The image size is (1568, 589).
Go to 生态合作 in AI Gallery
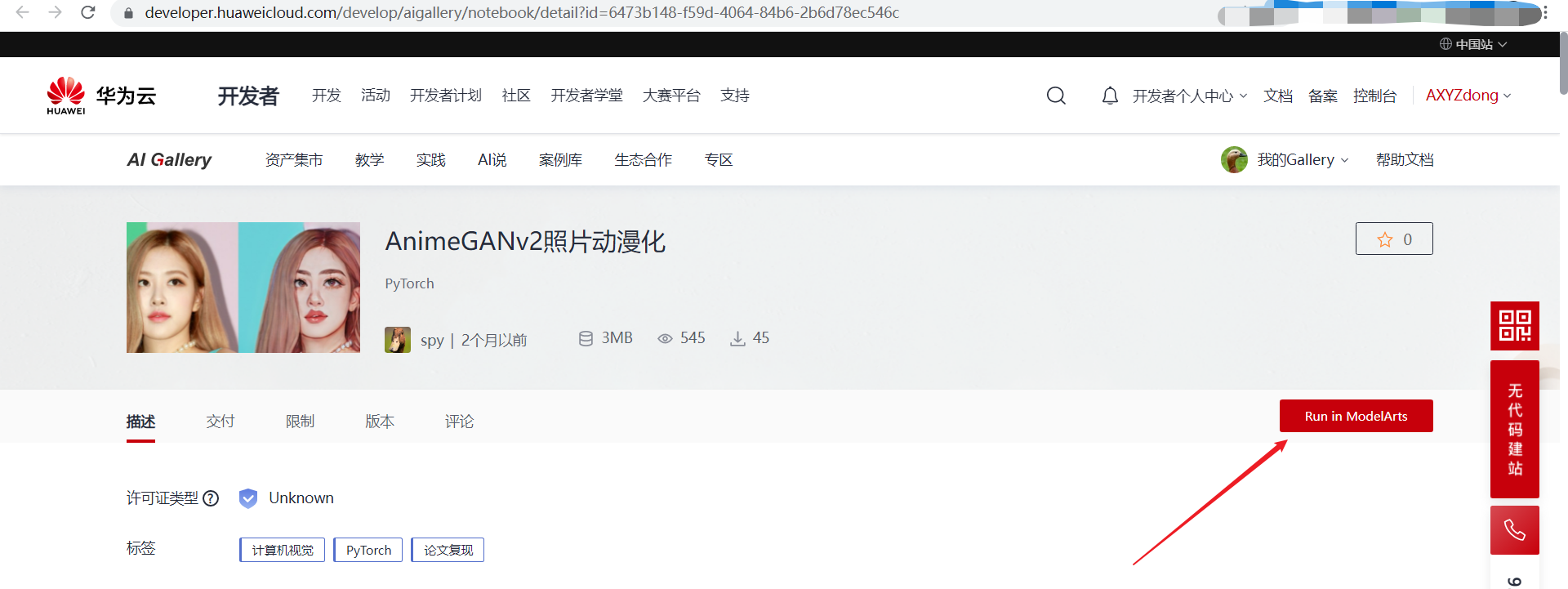pyautogui.click(x=644, y=160)
